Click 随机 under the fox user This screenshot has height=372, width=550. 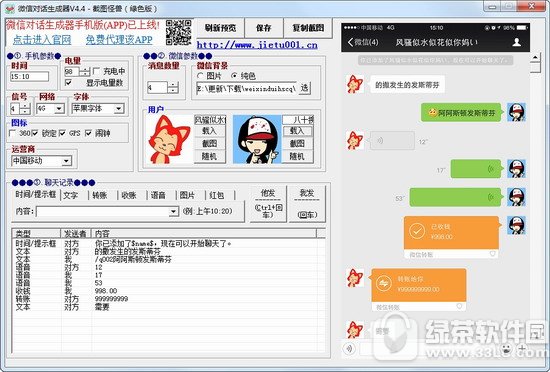pos(209,156)
